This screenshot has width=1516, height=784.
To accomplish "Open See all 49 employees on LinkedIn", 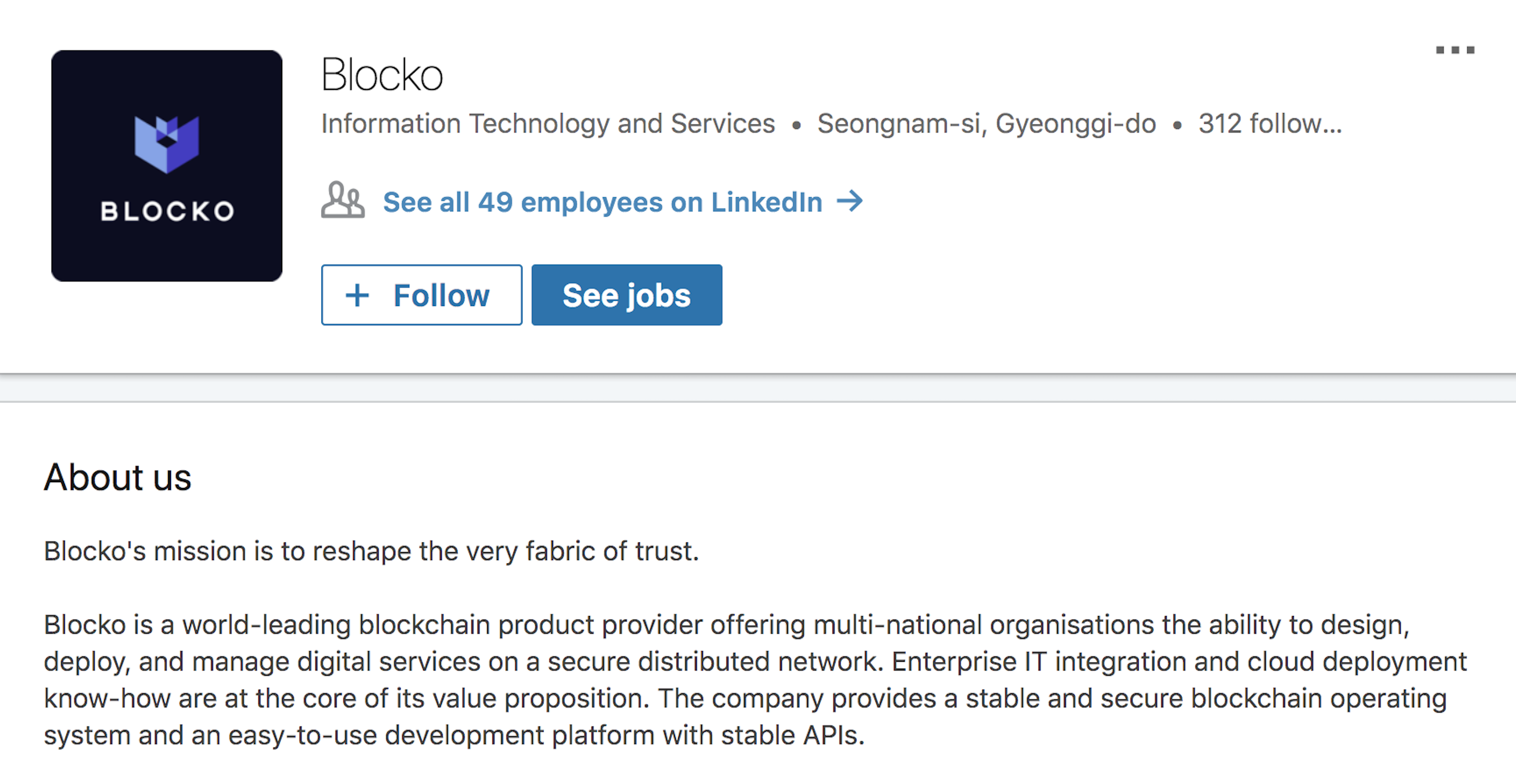I will 602,202.
